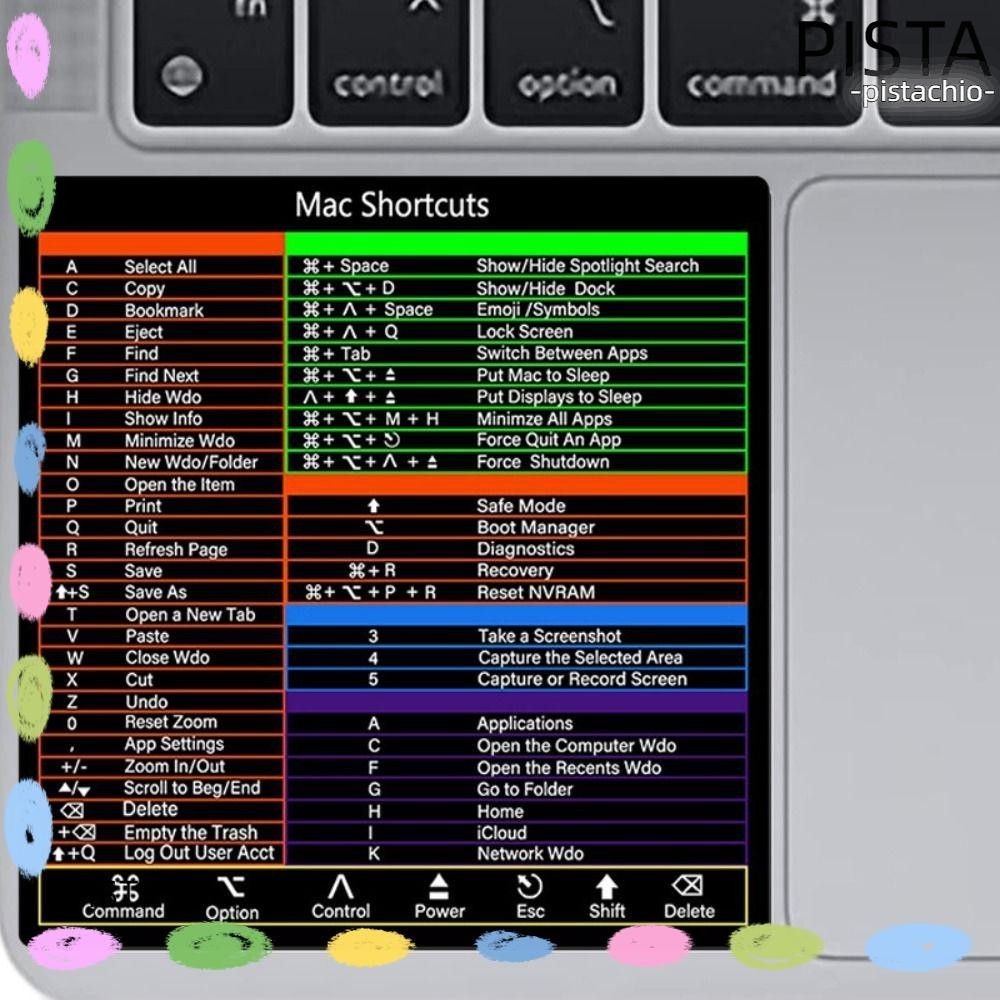1000x1000 pixels.
Task: Click the 'Print' shortcut row
Action: coord(162,506)
